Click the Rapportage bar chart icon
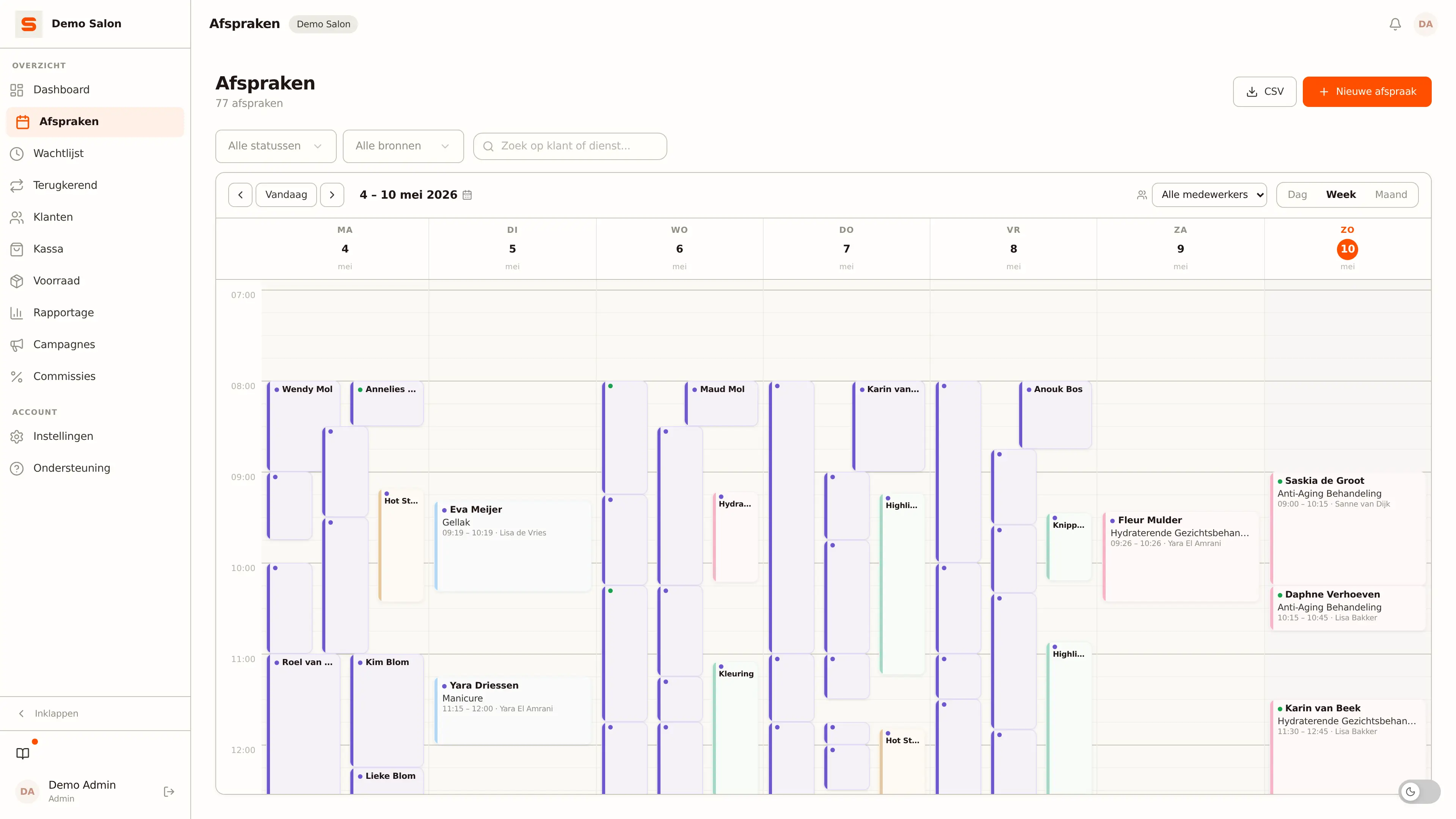The height and width of the screenshot is (819, 1456). (17, 312)
